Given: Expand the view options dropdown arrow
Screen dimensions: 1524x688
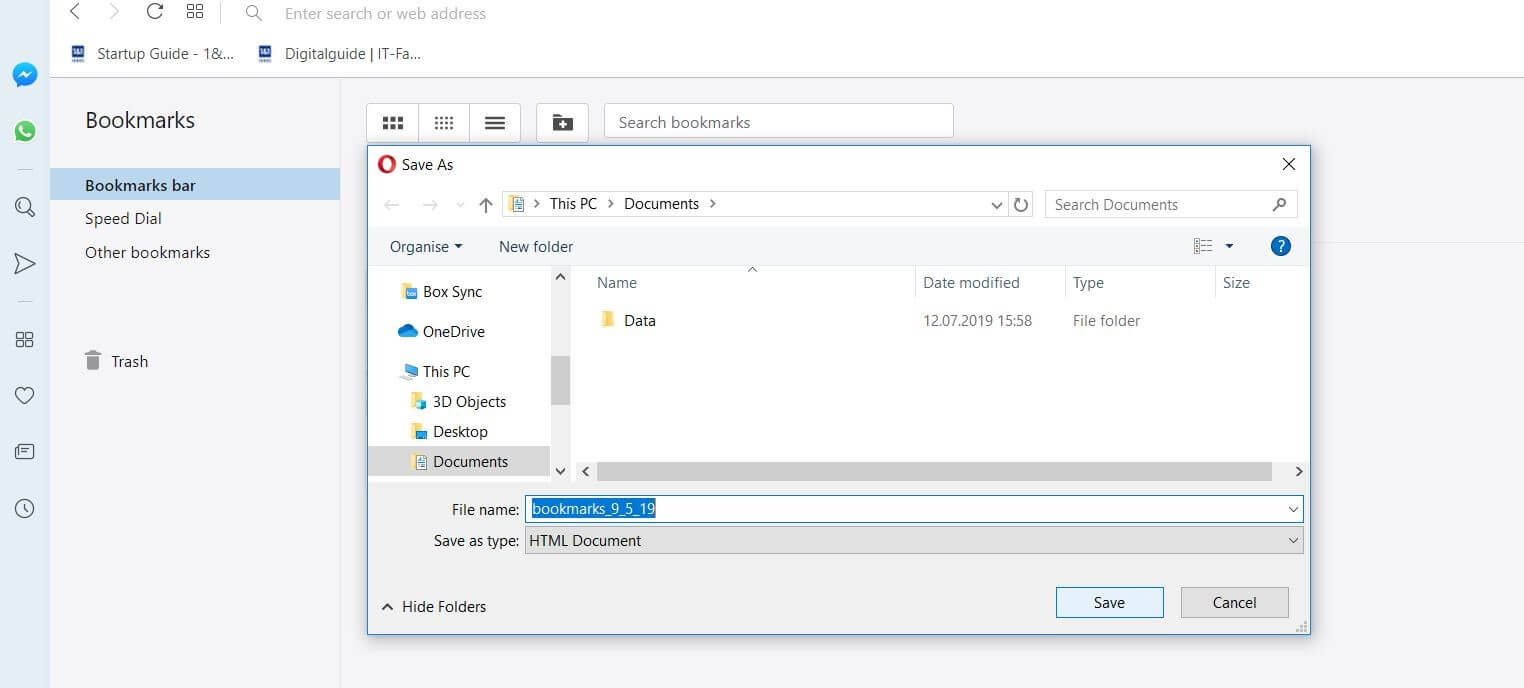Looking at the screenshot, I should (x=1229, y=246).
